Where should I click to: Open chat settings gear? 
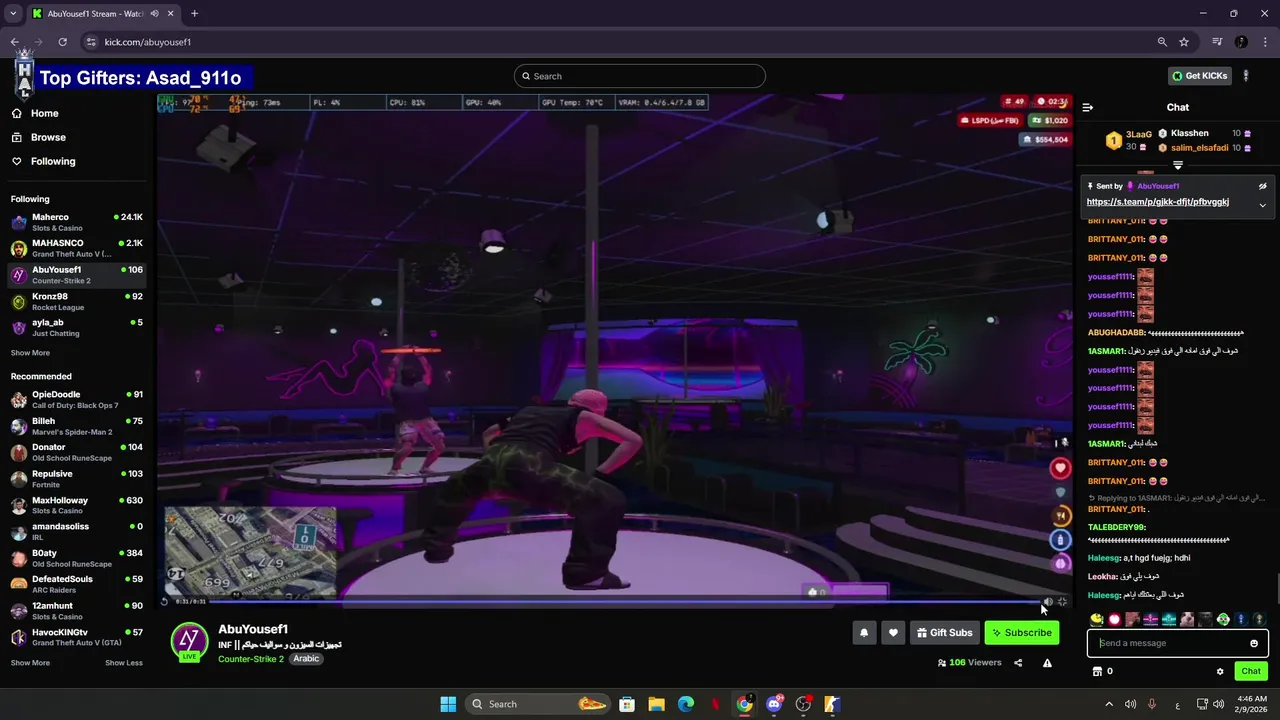click(x=1220, y=671)
